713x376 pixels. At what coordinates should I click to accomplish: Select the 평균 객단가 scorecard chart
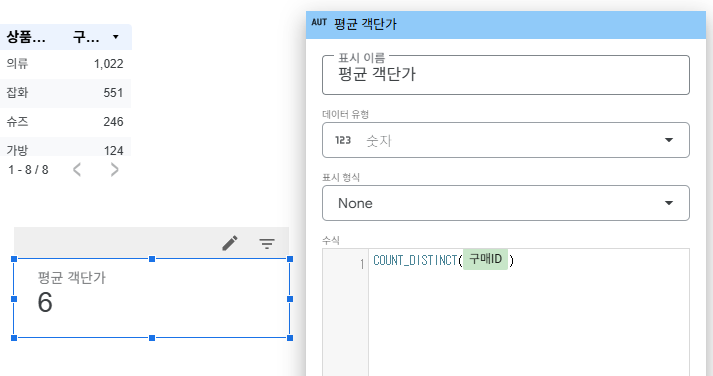point(152,298)
